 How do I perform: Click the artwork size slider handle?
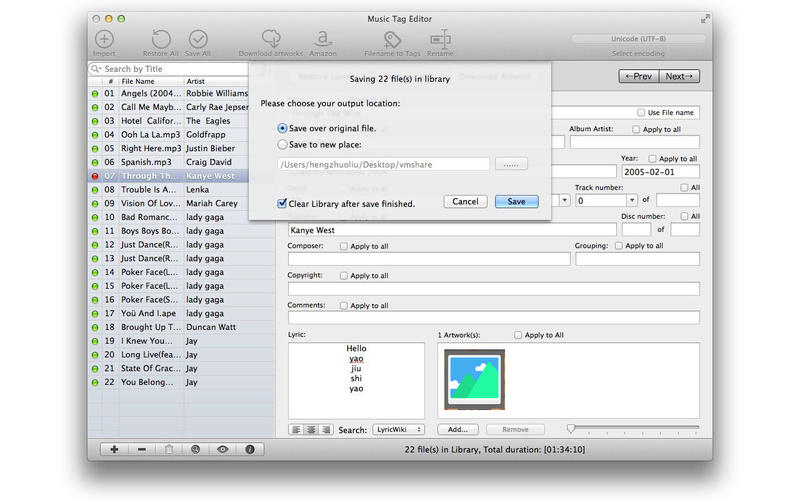tap(571, 429)
